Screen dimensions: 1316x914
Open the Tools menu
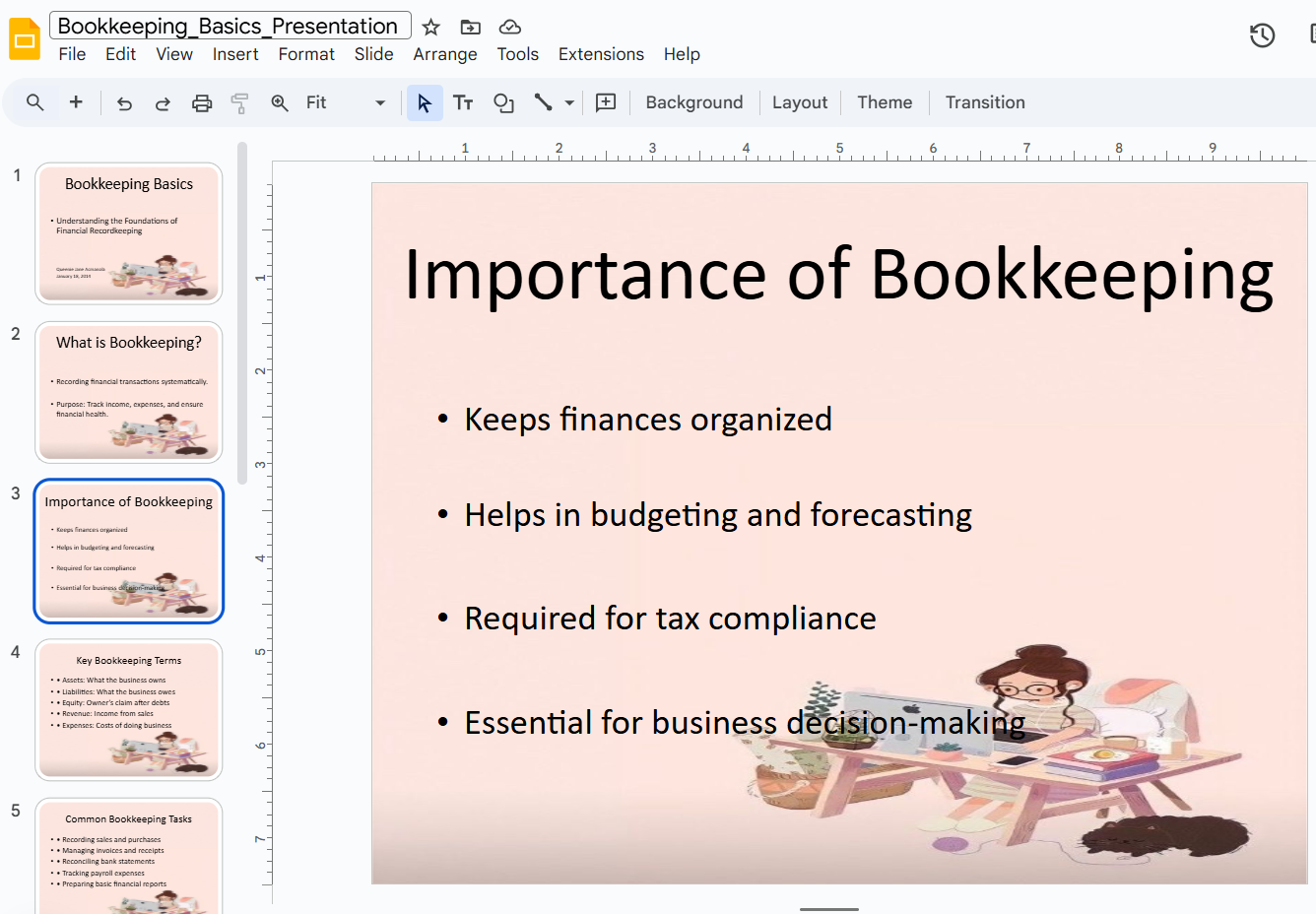coord(518,54)
